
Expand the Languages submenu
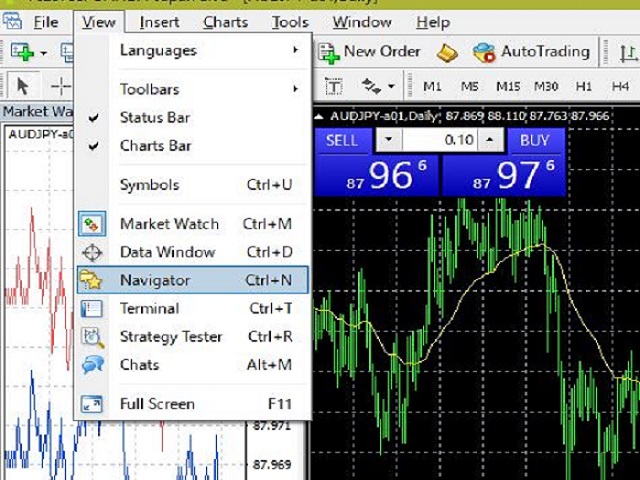tap(192, 50)
